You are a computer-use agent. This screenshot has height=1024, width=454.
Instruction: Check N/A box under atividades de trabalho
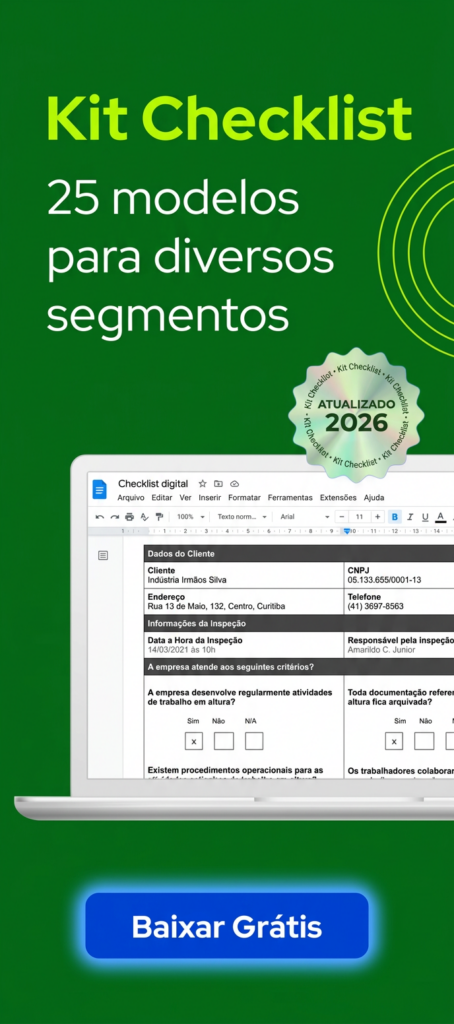tap(253, 741)
